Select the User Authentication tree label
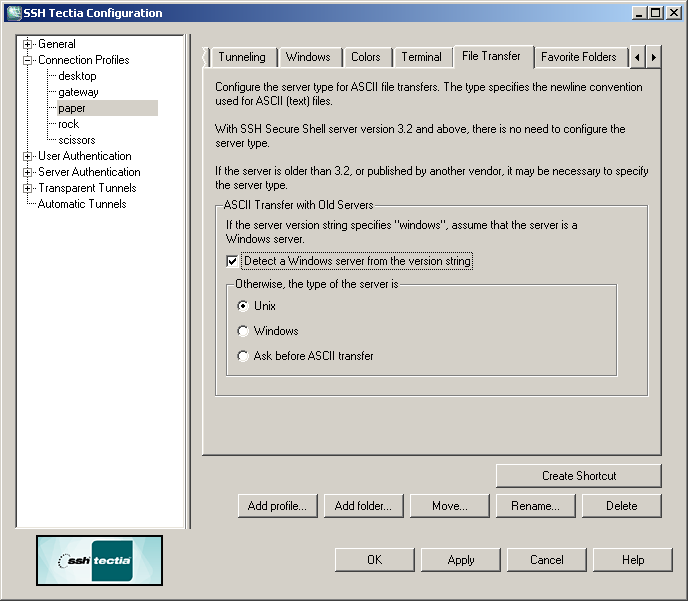This screenshot has height=601, width=688. (85, 156)
